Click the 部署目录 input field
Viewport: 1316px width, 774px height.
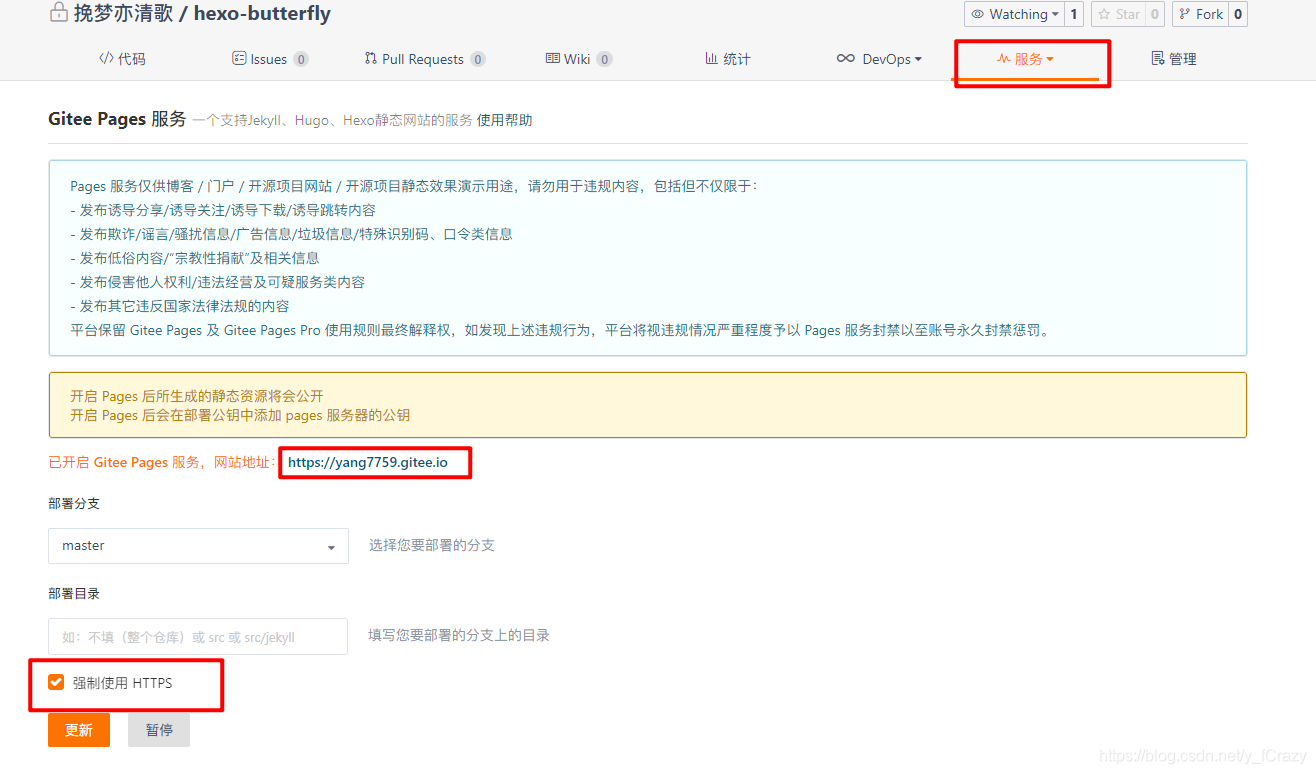[x=198, y=636]
